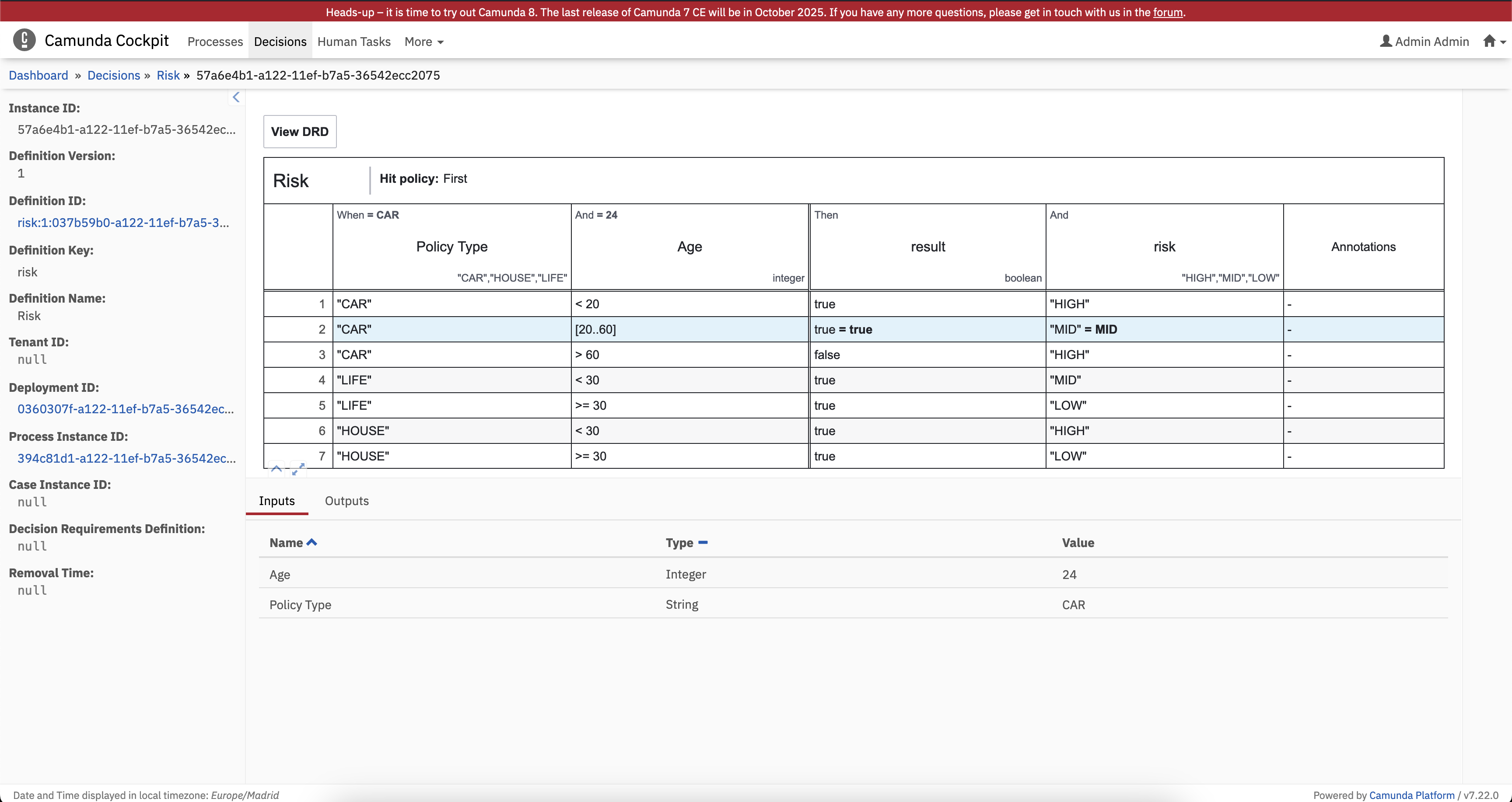Click the View DRD button
Viewport: 1512px width, 802px height.
300,132
